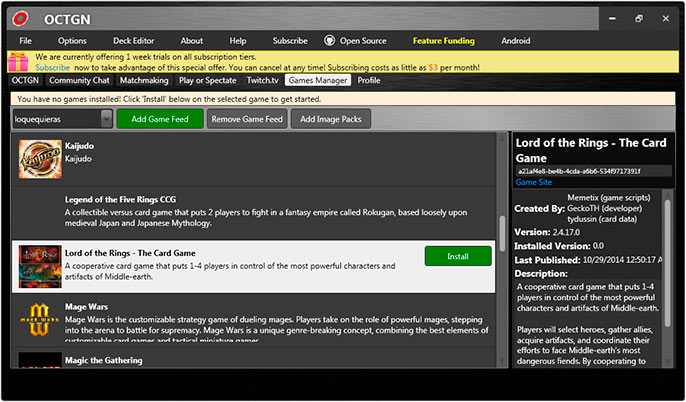The height and width of the screenshot is (402, 686).
Task: Click the OCTGN red logo icon
Action: click(20, 18)
